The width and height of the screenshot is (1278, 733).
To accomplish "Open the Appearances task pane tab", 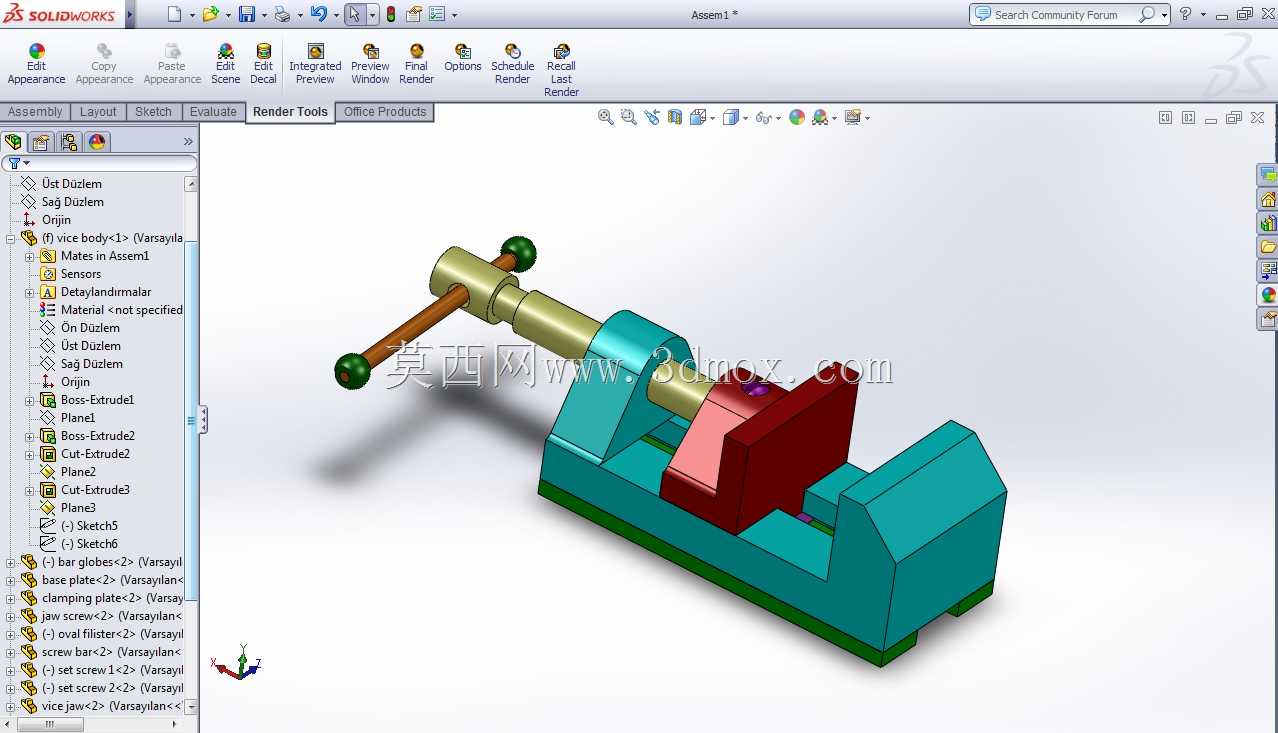I will coord(1268,295).
